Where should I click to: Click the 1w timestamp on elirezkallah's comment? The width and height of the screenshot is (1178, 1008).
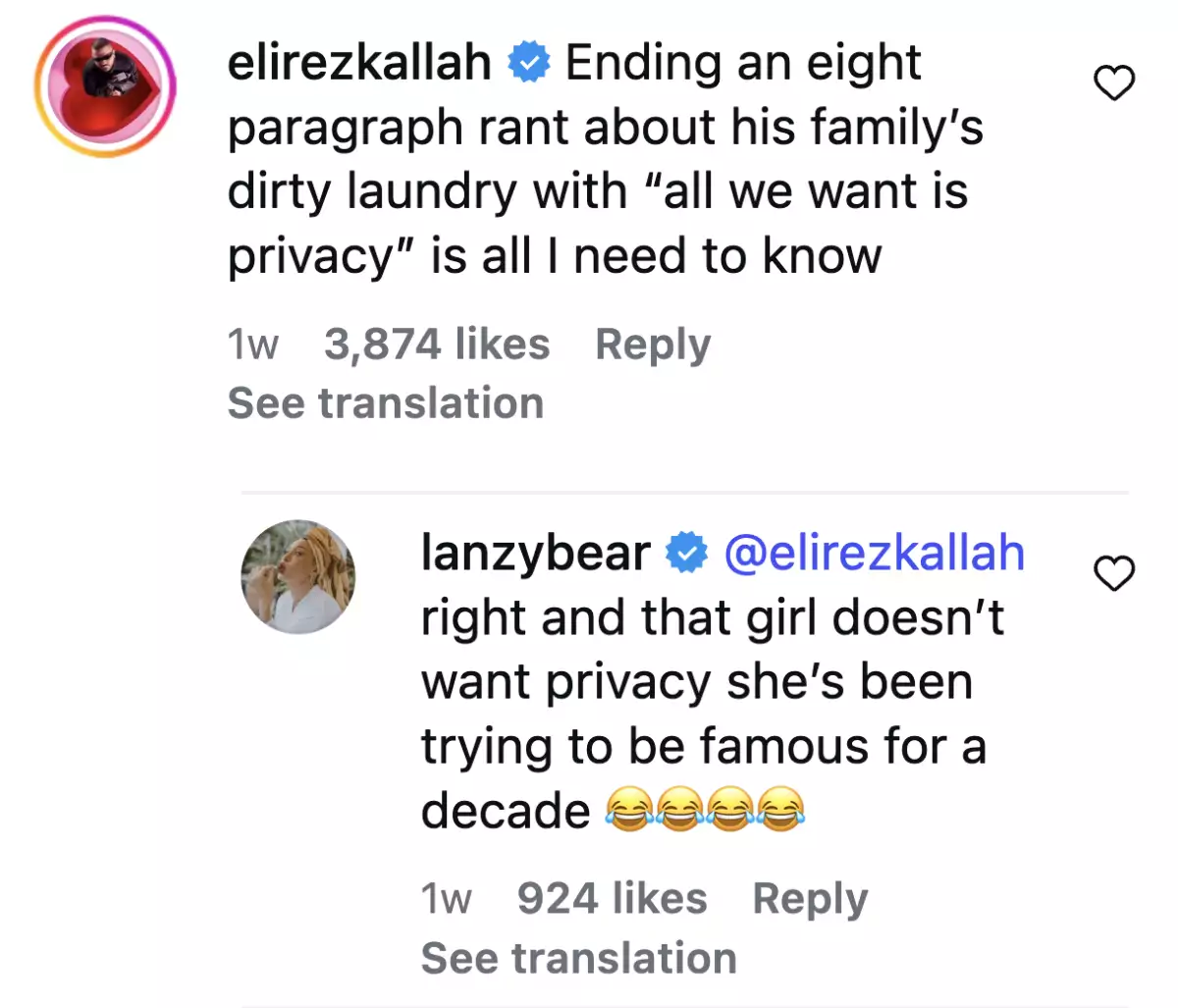coord(252,344)
